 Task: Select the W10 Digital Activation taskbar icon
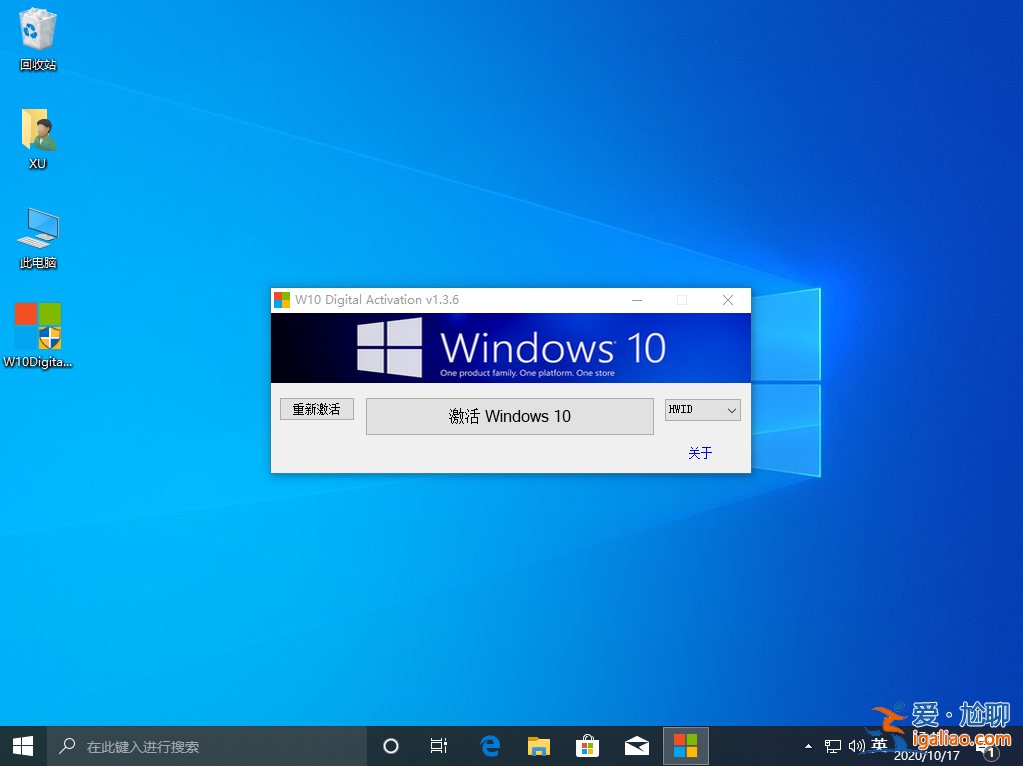tap(685, 745)
